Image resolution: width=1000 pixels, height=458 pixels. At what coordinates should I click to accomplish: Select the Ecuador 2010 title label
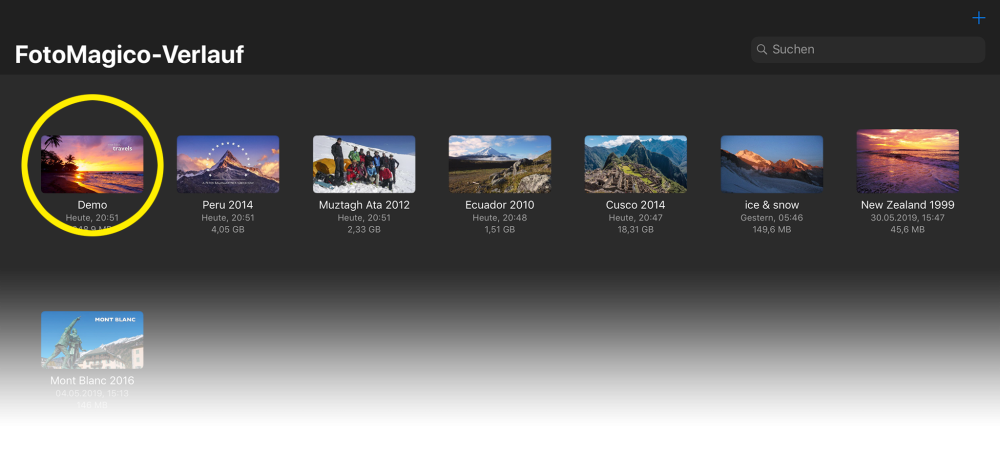tap(500, 205)
